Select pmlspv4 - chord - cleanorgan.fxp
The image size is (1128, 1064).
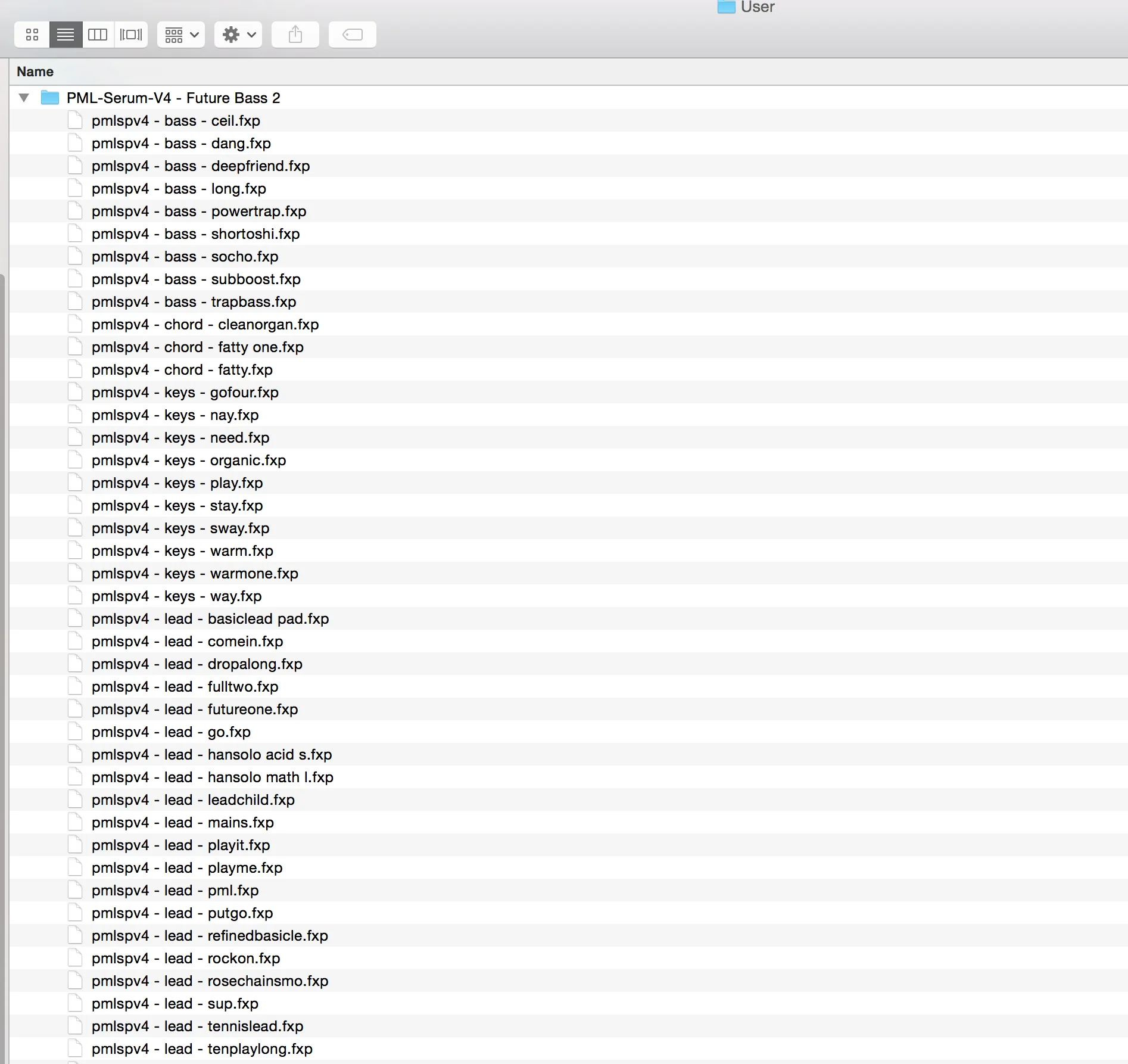205,325
